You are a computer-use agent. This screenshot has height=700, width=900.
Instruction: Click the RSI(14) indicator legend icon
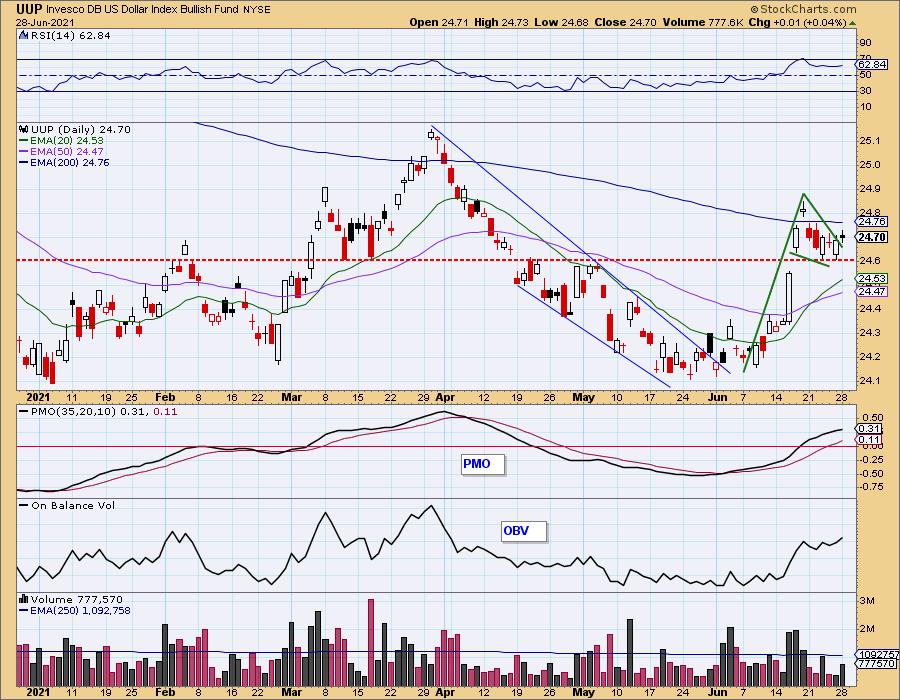(24, 35)
